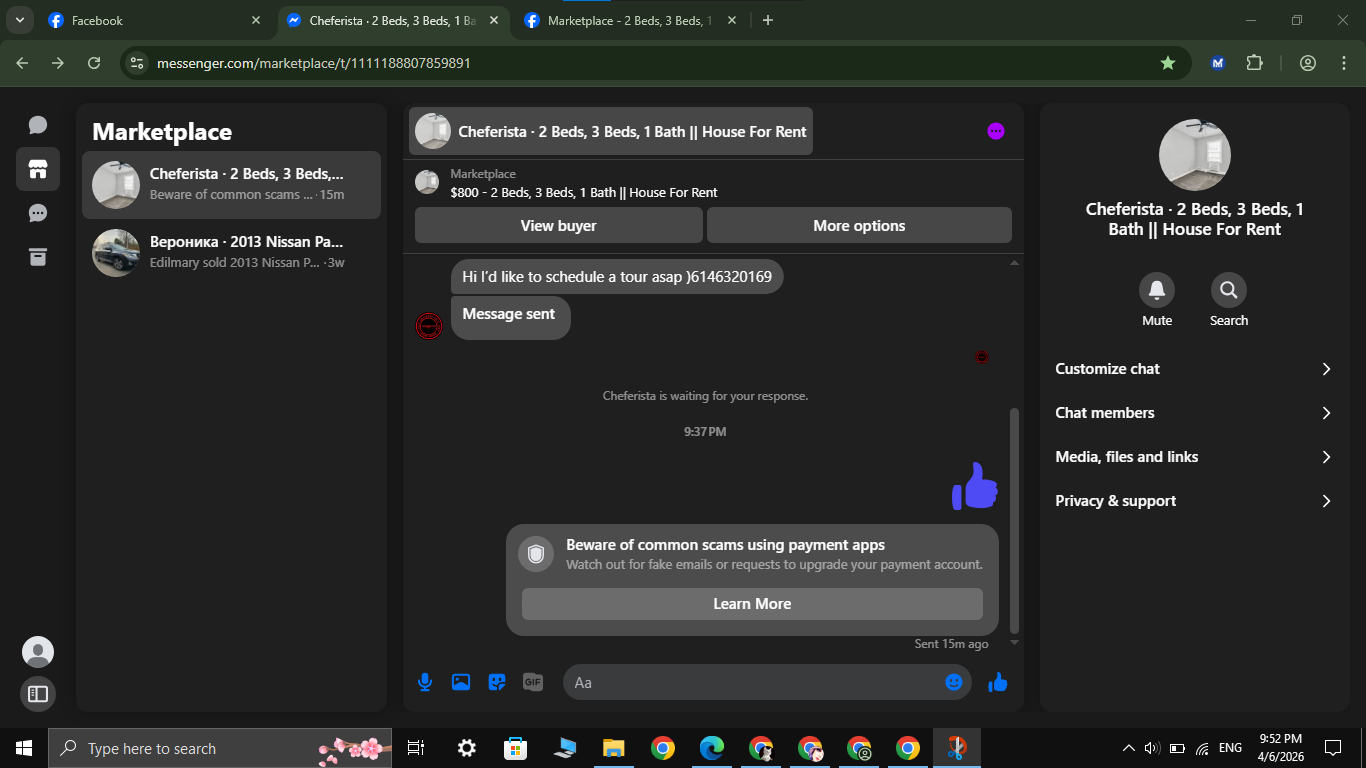
Task: Launch Microsoft Edge from the taskbar
Action: (x=712, y=748)
